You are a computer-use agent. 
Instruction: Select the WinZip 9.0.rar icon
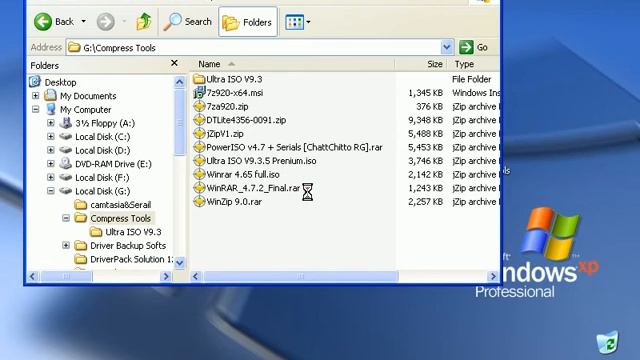click(199, 201)
